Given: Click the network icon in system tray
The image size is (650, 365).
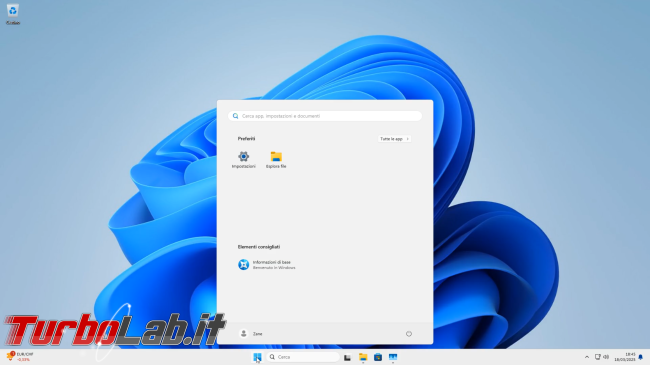Looking at the screenshot, I should click(x=598, y=357).
